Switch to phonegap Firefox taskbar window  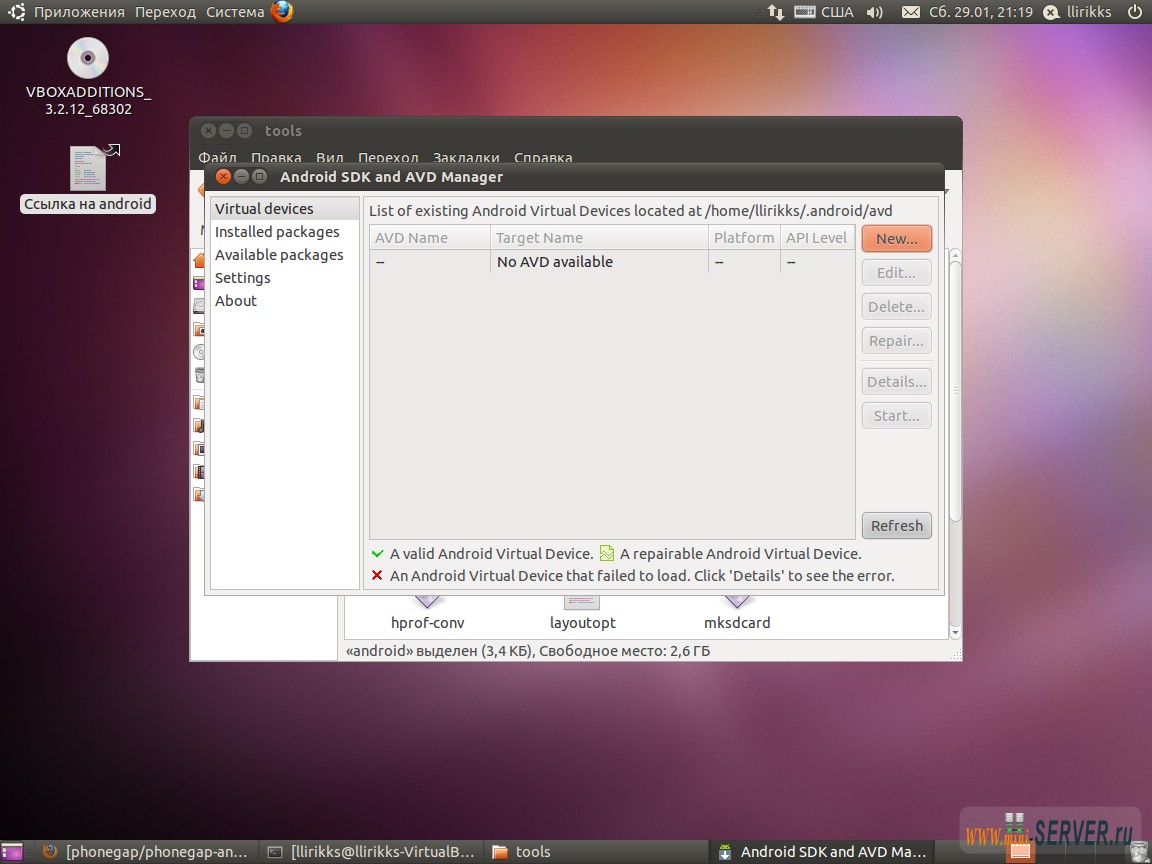coord(145,852)
